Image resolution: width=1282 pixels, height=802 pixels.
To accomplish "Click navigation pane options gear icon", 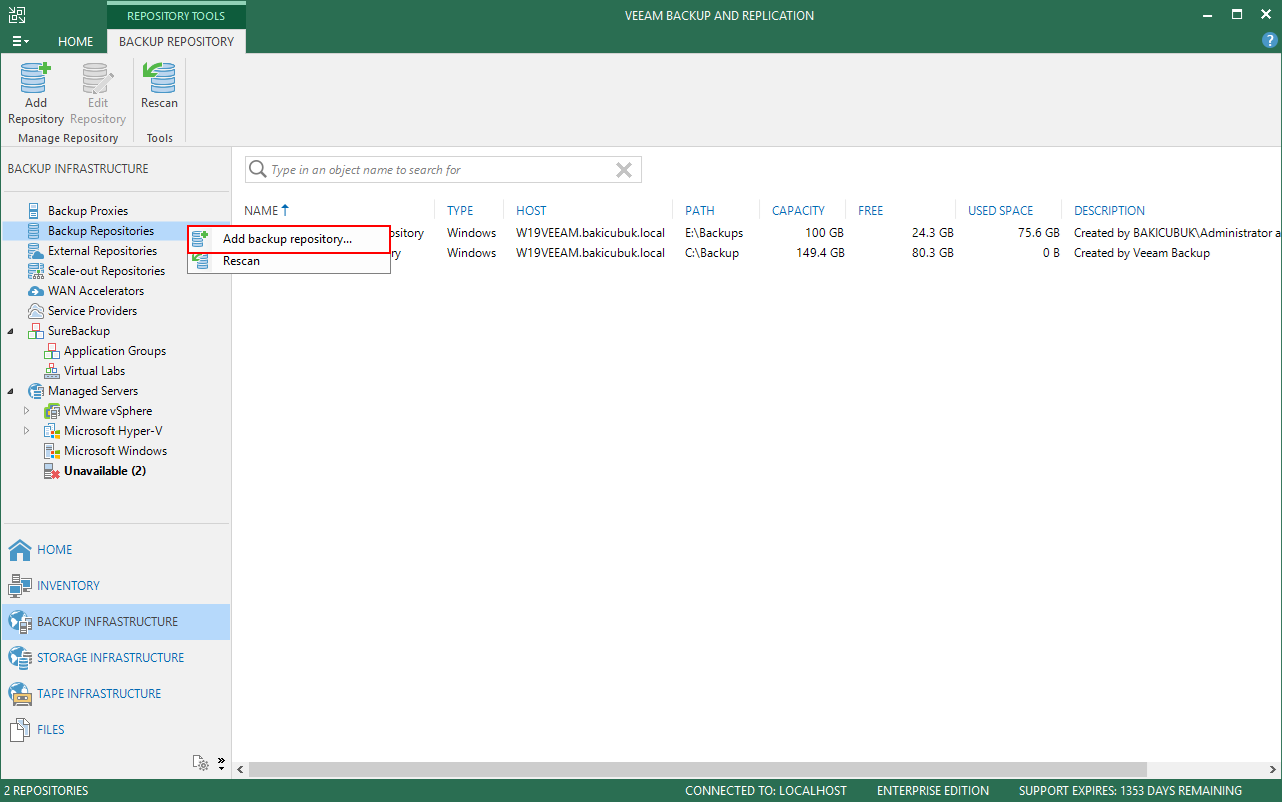I will [201, 762].
